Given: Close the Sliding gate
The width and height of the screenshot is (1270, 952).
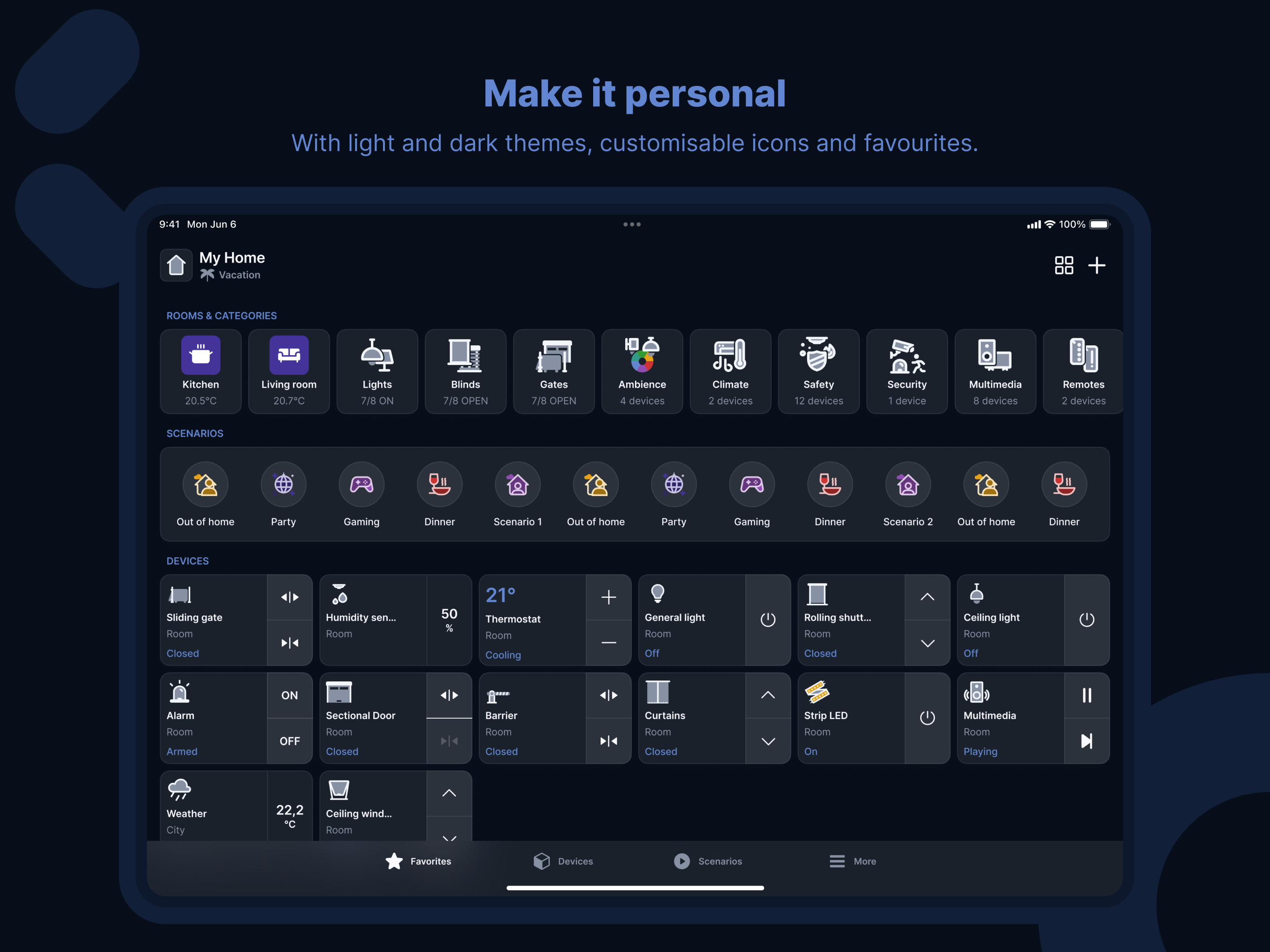Looking at the screenshot, I should [x=289, y=643].
